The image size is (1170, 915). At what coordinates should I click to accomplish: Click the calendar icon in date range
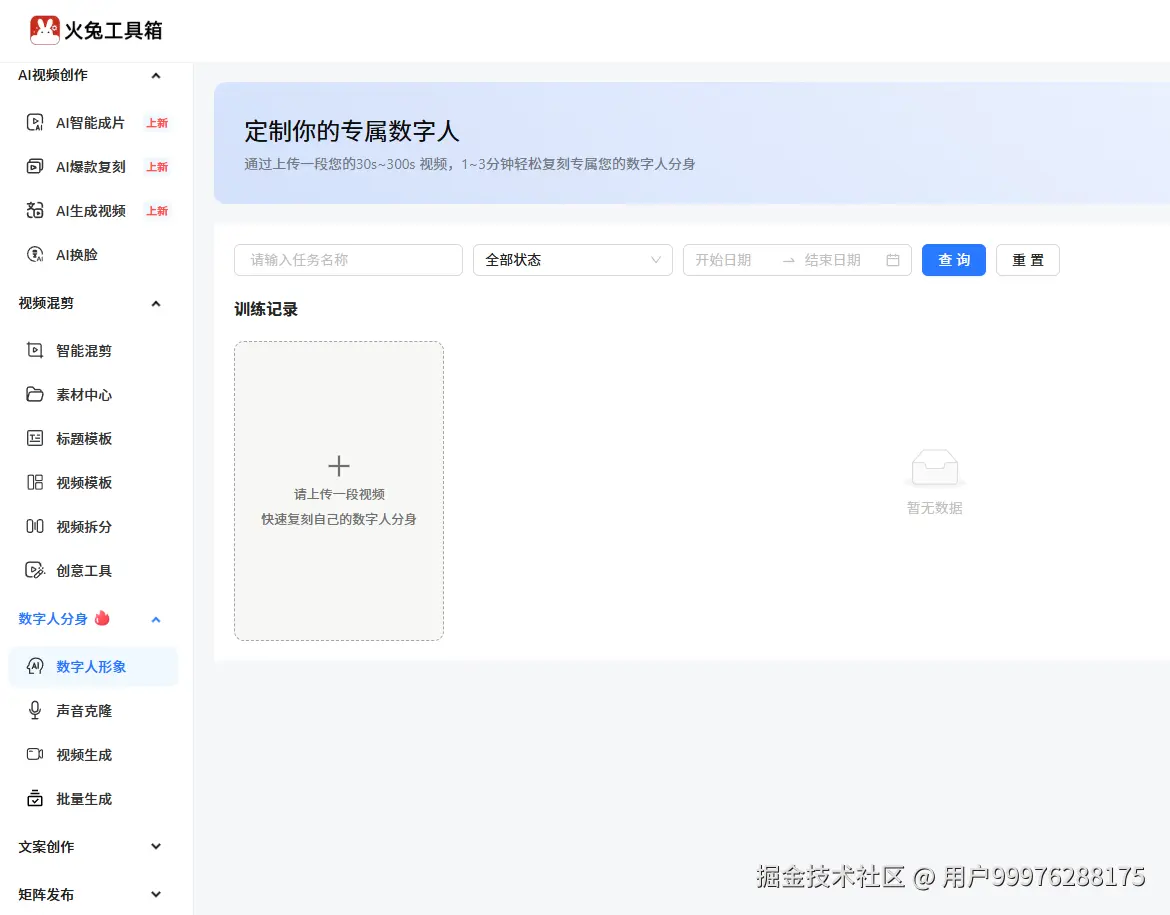(x=892, y=260)
